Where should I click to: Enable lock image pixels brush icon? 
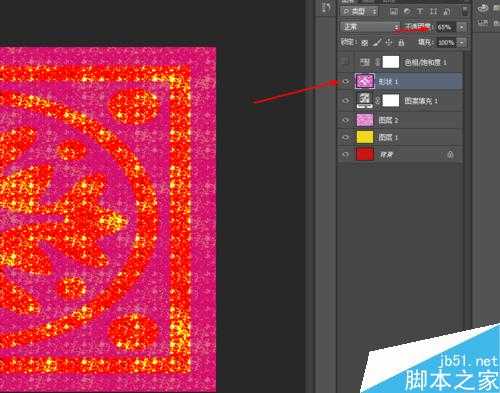pyautogui.click(x=377, y=43)
